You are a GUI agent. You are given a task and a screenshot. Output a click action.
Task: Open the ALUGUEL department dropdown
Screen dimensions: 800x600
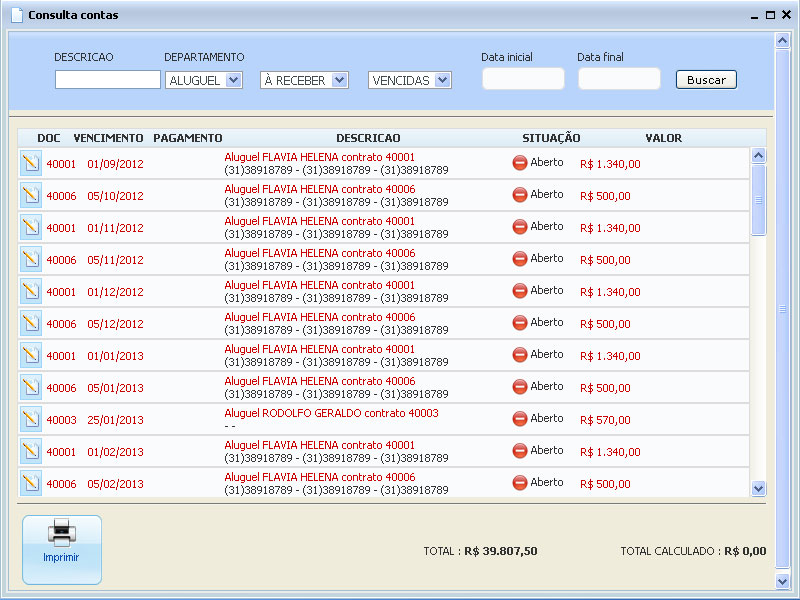pyautogui.click(x=203, y=80)
